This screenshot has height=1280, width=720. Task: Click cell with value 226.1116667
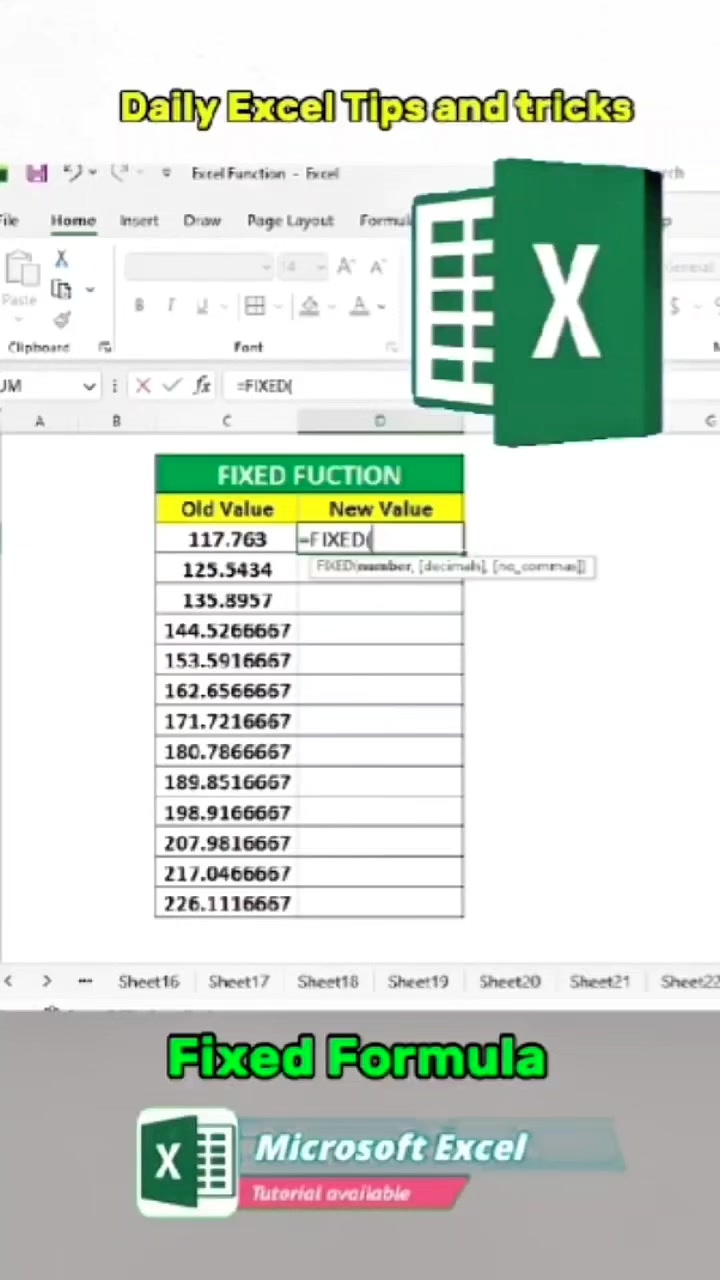(x=227, y=904)
